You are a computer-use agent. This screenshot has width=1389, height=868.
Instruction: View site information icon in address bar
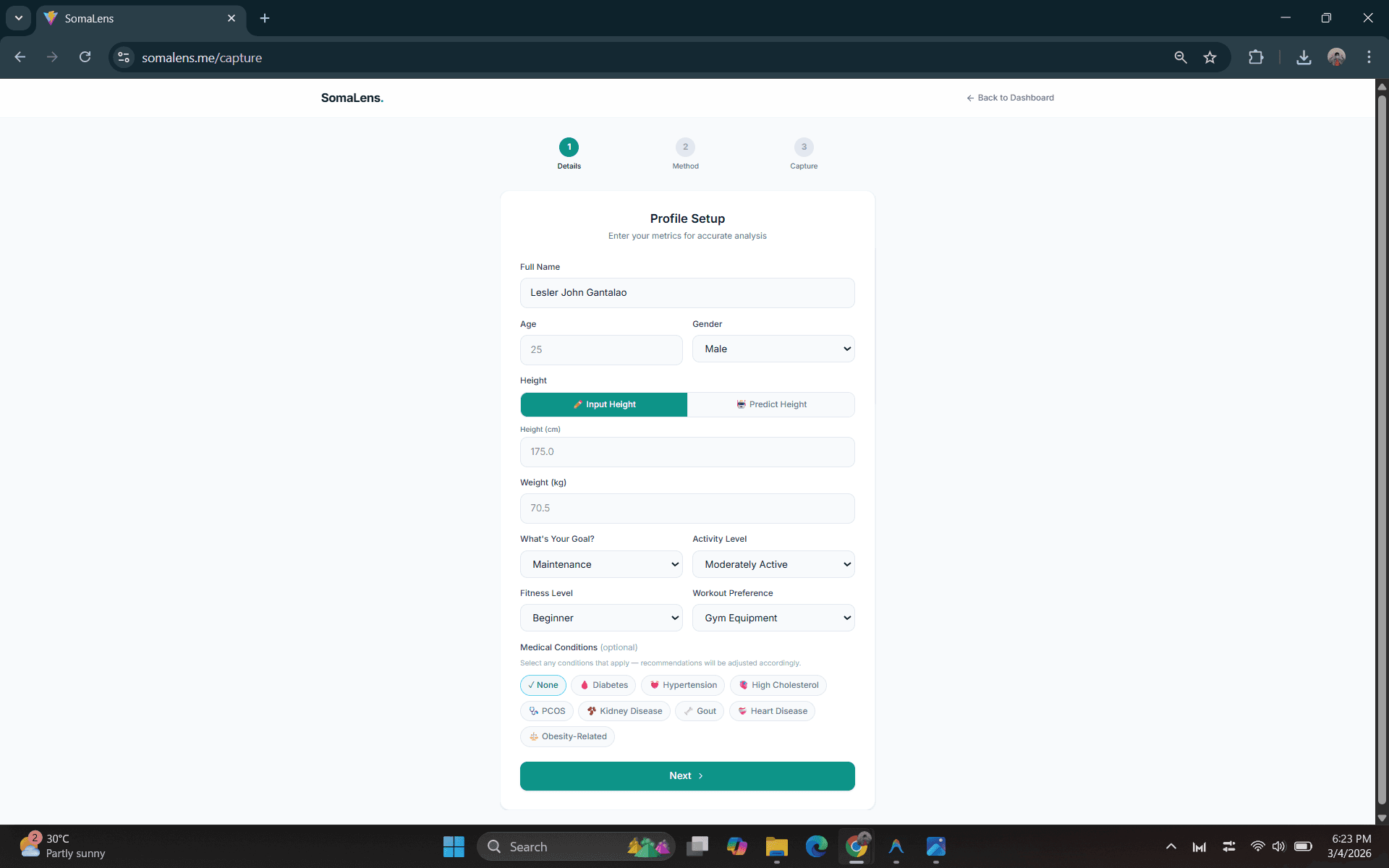click(124, 57)
